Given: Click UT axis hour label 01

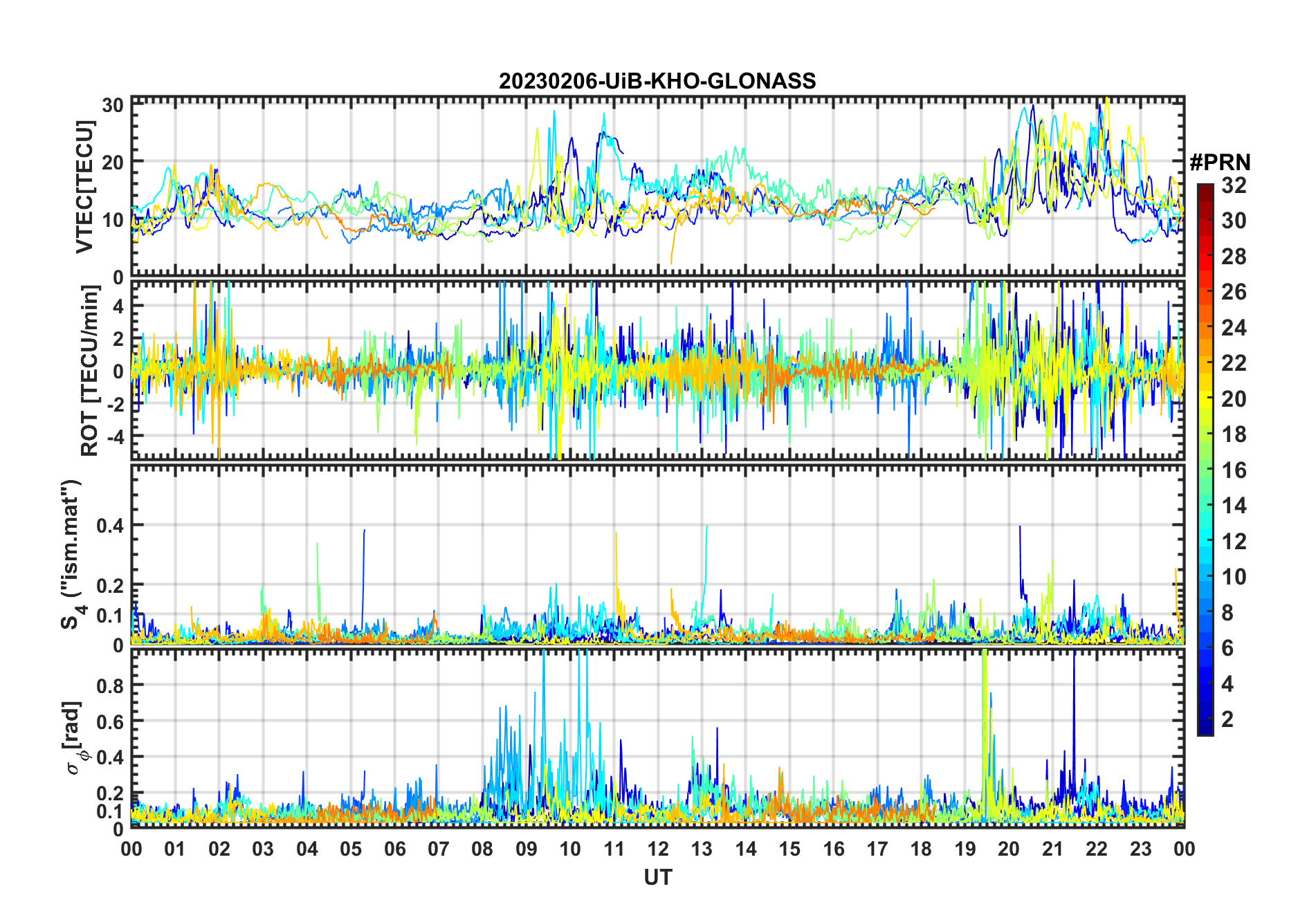Looking at the screenshot, I should click(x=175, y=849).
